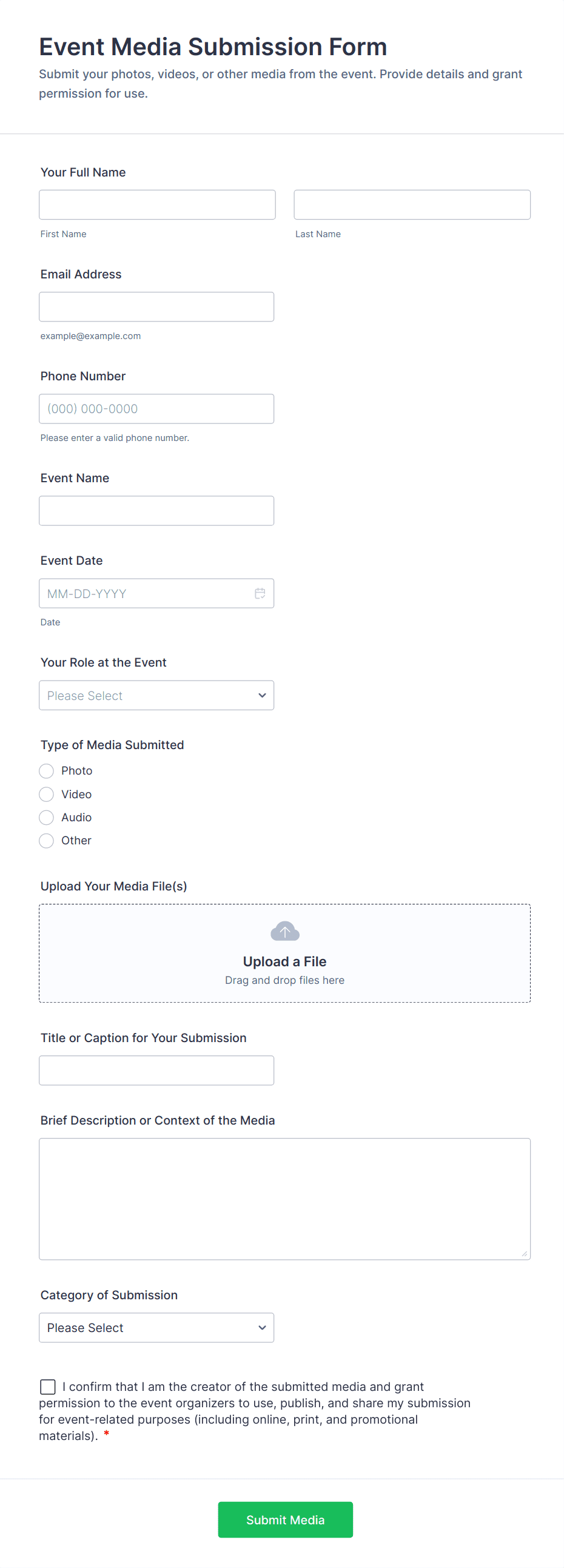564x1568 pixels.
Task: Focus the Event Name text box
Action: [x=156, y=511]
